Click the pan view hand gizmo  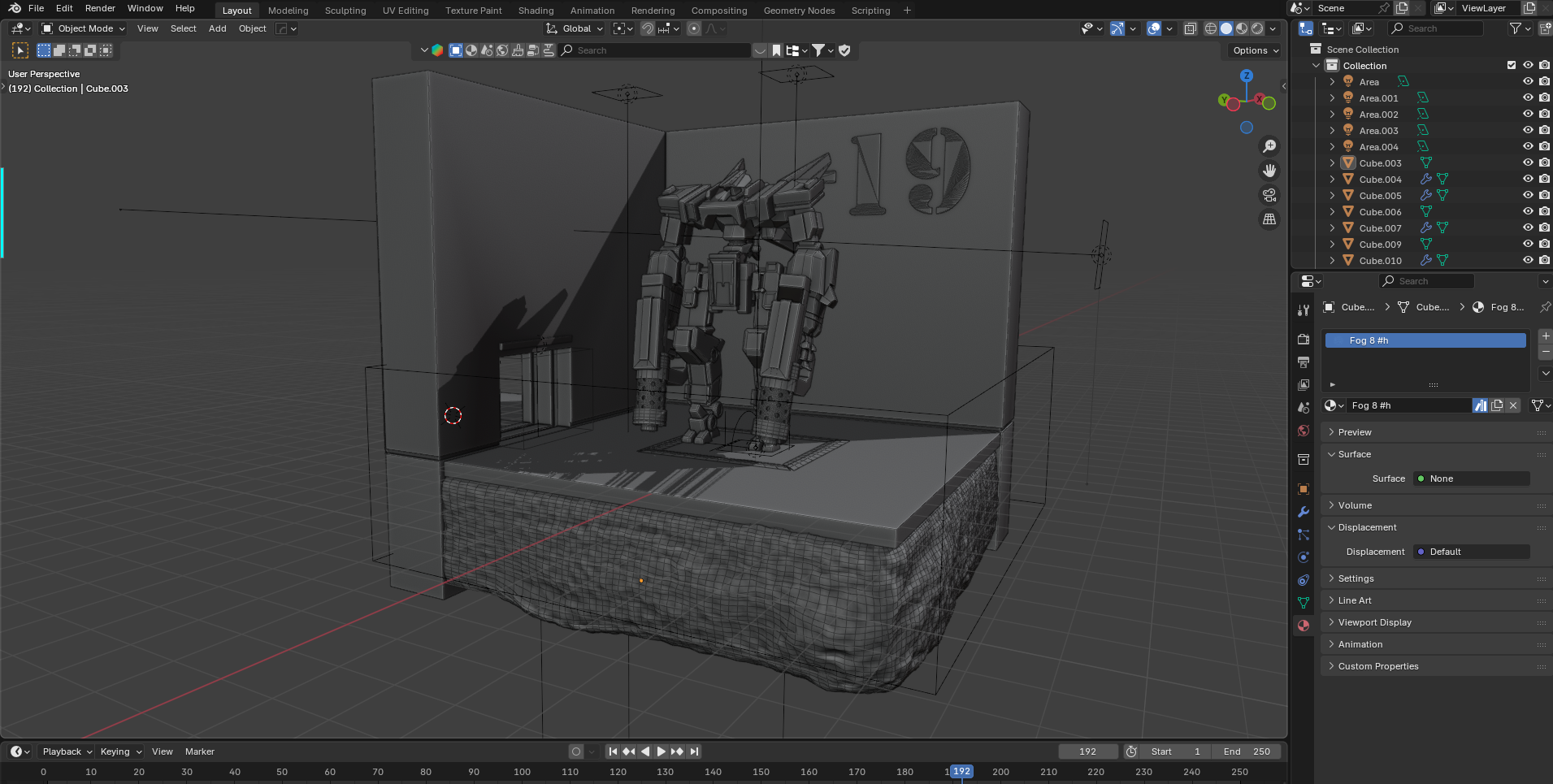(1269, 171)
